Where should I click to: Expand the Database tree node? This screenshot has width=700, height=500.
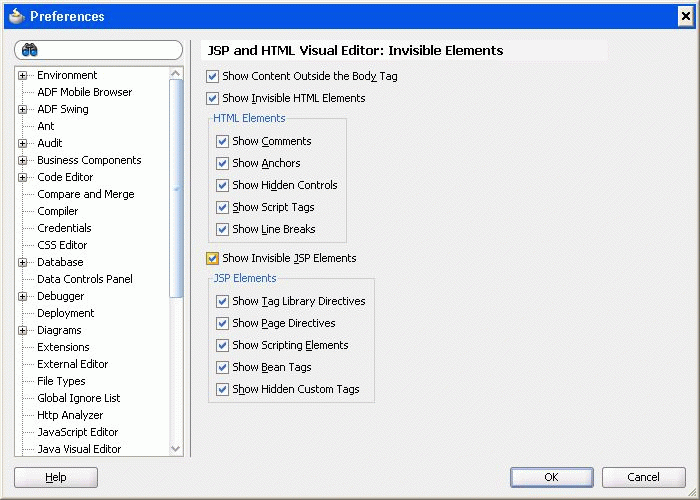click(22, 262)
